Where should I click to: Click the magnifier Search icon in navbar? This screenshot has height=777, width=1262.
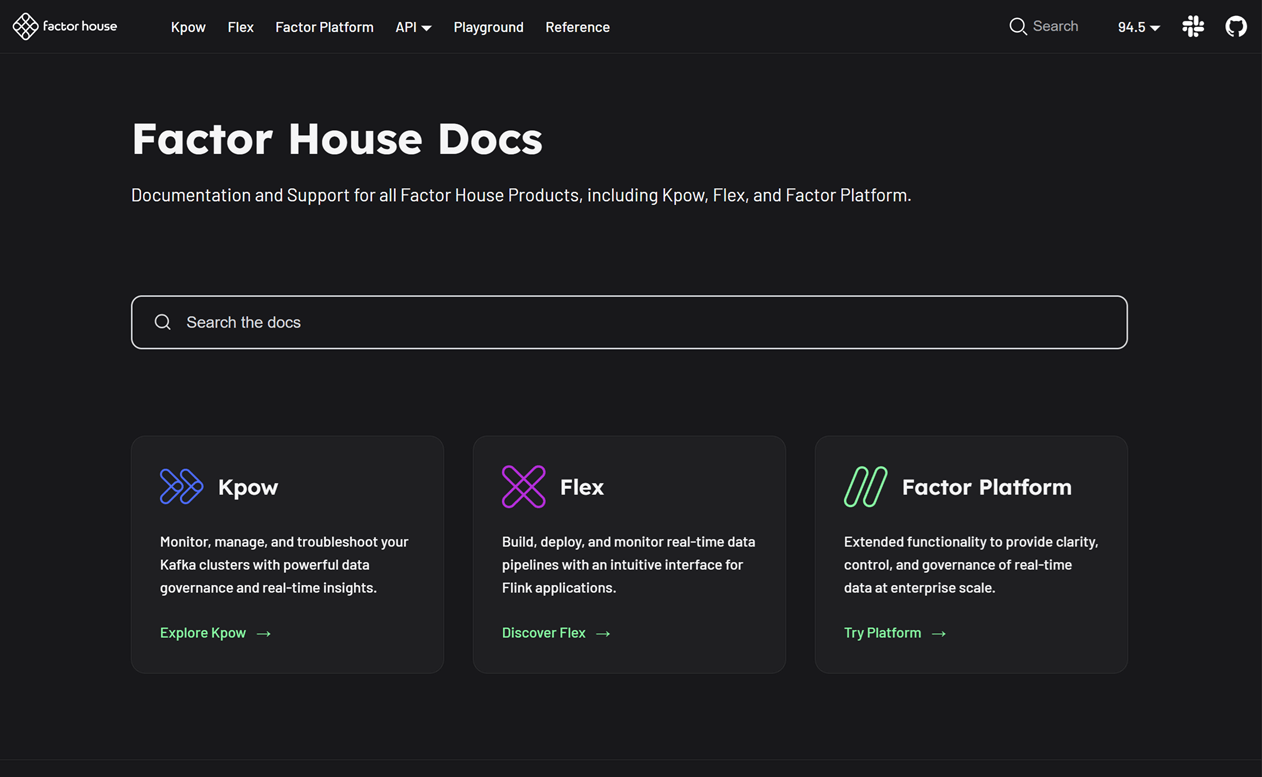pos(1018,26)
